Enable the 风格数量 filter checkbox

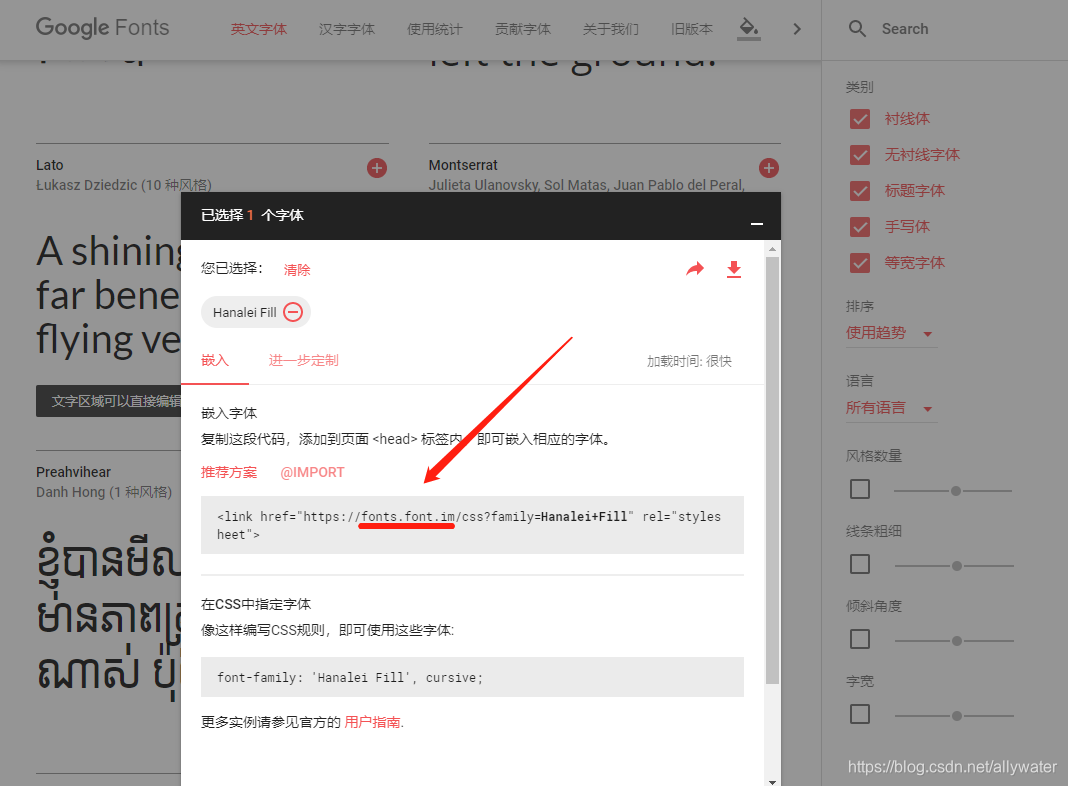[x=860, y=489]
